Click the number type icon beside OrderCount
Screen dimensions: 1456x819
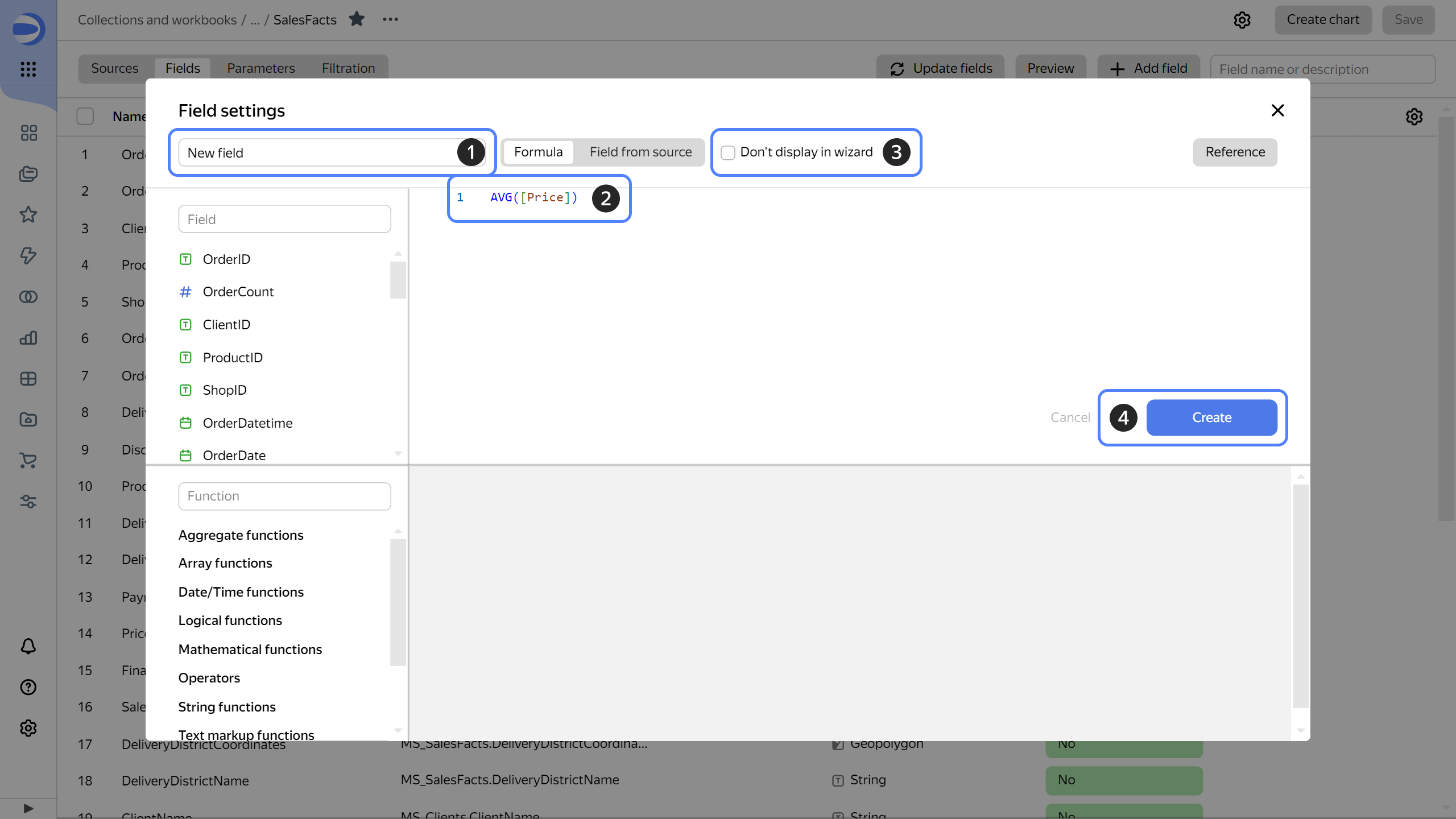(x=186, y=292)
